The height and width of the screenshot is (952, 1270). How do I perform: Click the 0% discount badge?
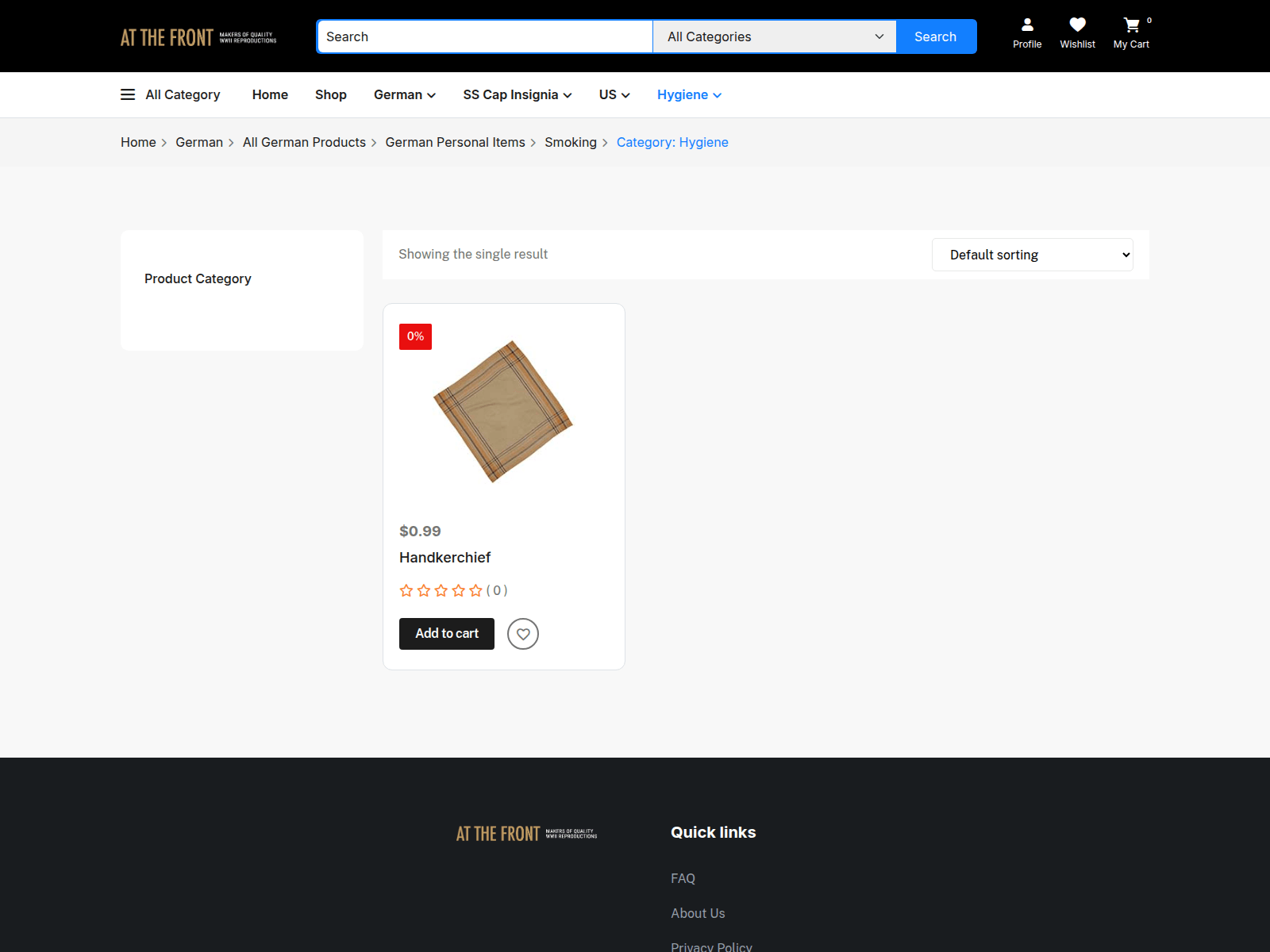point(415,336)
